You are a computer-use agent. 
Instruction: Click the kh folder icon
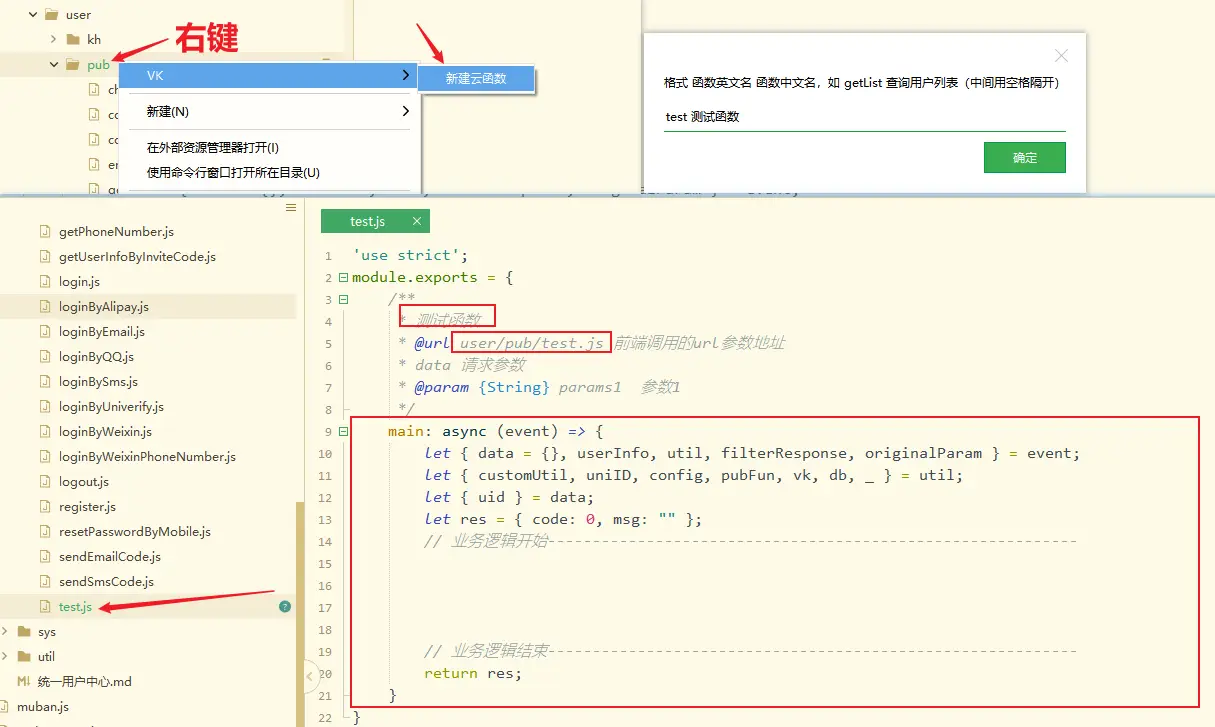pyautogui.click(x=72, y=40)
